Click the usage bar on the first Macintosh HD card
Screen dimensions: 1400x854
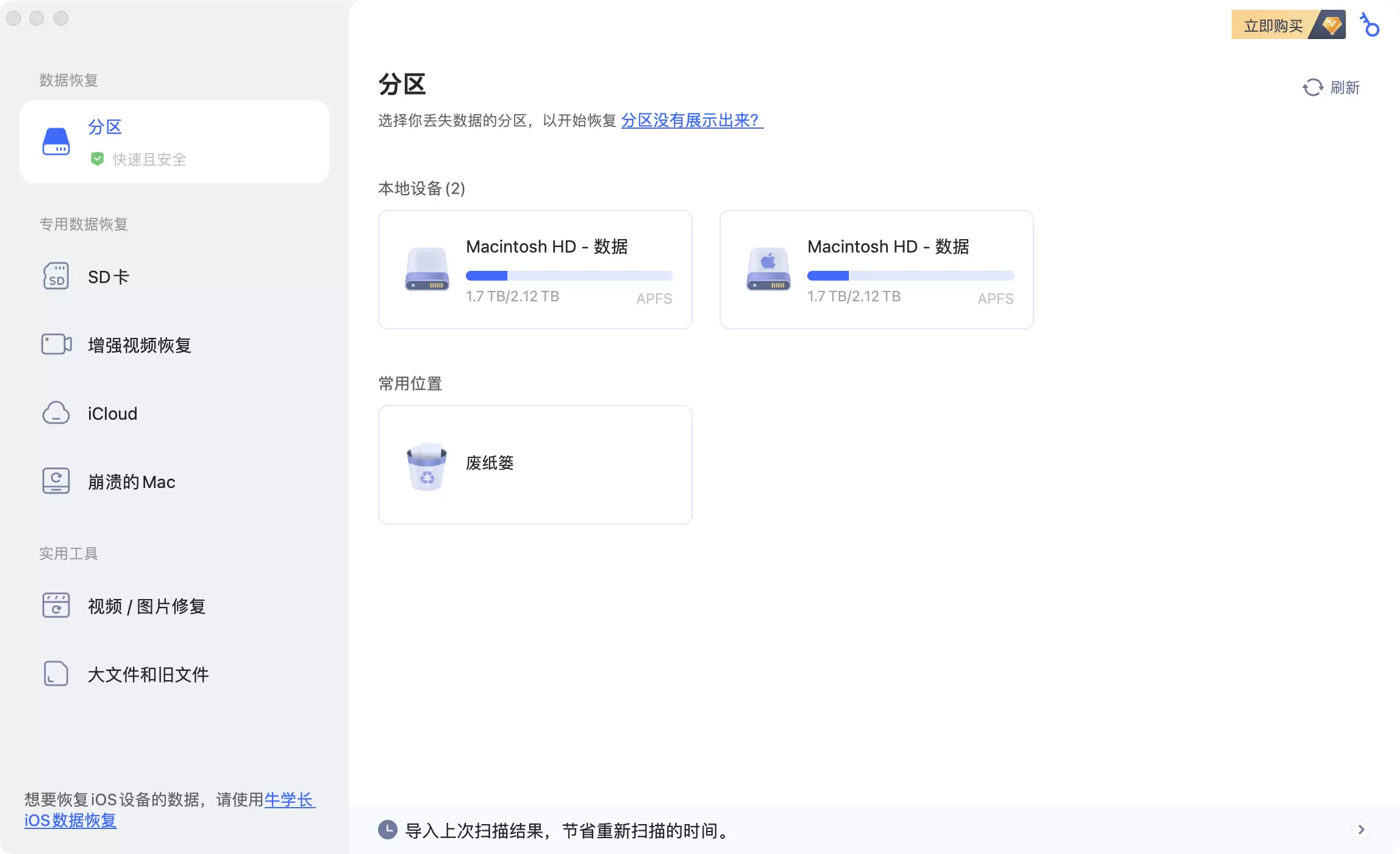570,276
